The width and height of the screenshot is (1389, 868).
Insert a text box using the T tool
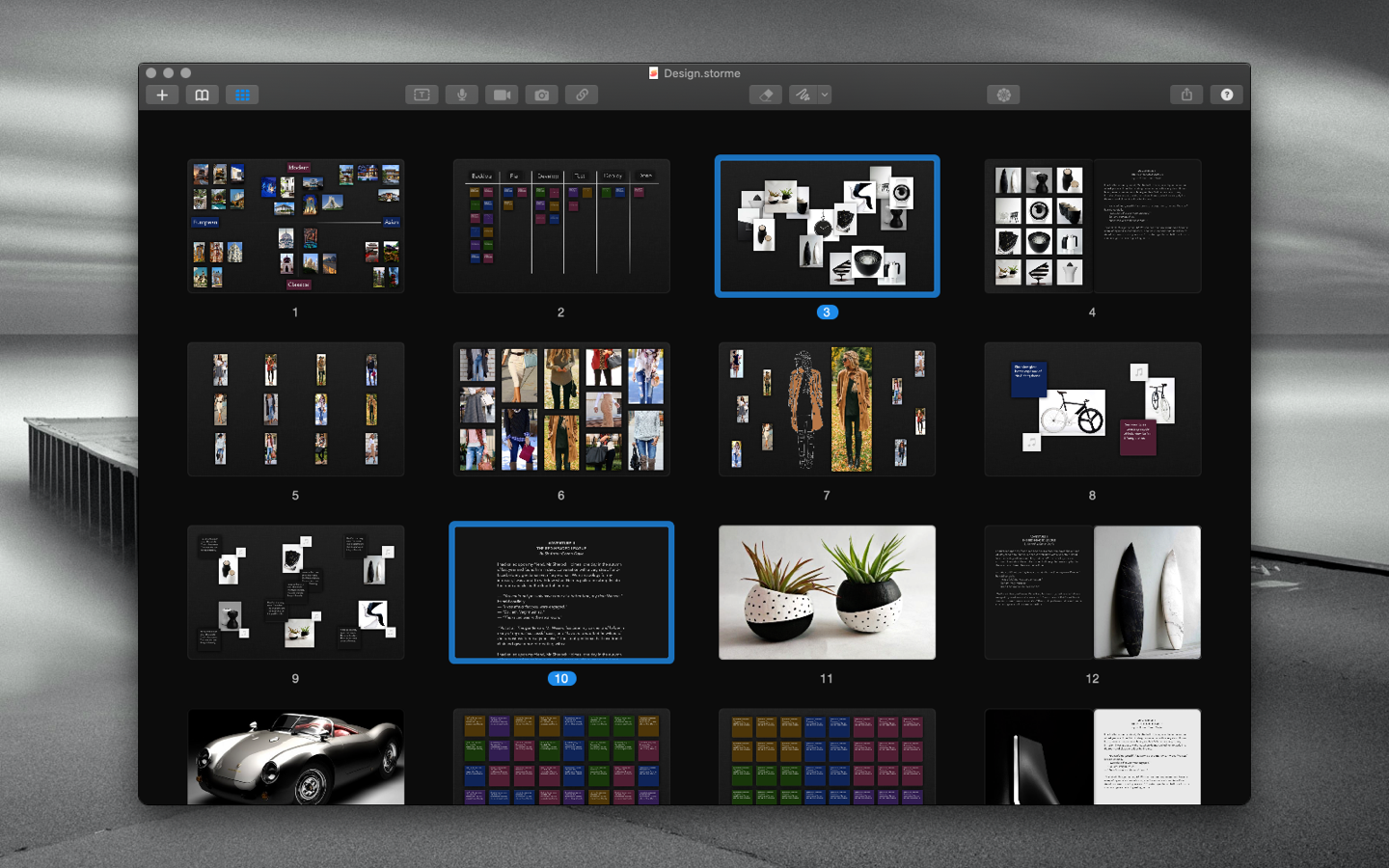point(422,95)
